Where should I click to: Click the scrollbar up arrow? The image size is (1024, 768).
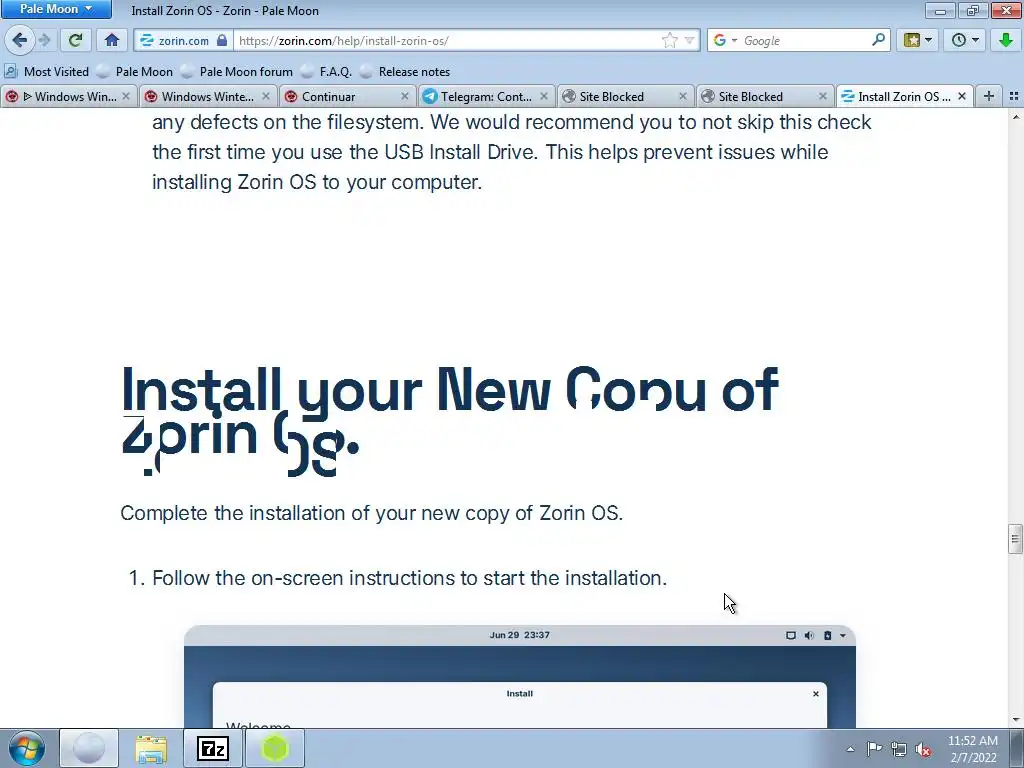(1015, 117)
